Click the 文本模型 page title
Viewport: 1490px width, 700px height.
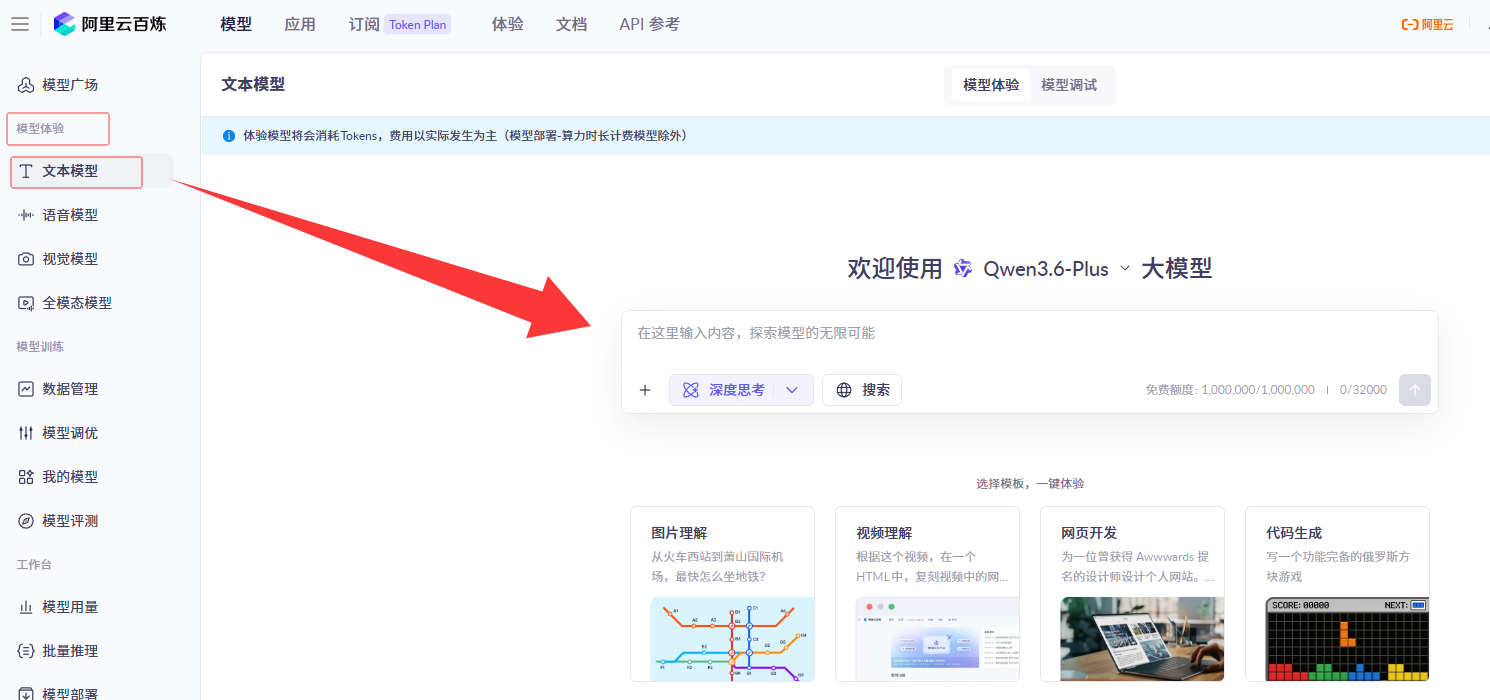pos(253,85)
